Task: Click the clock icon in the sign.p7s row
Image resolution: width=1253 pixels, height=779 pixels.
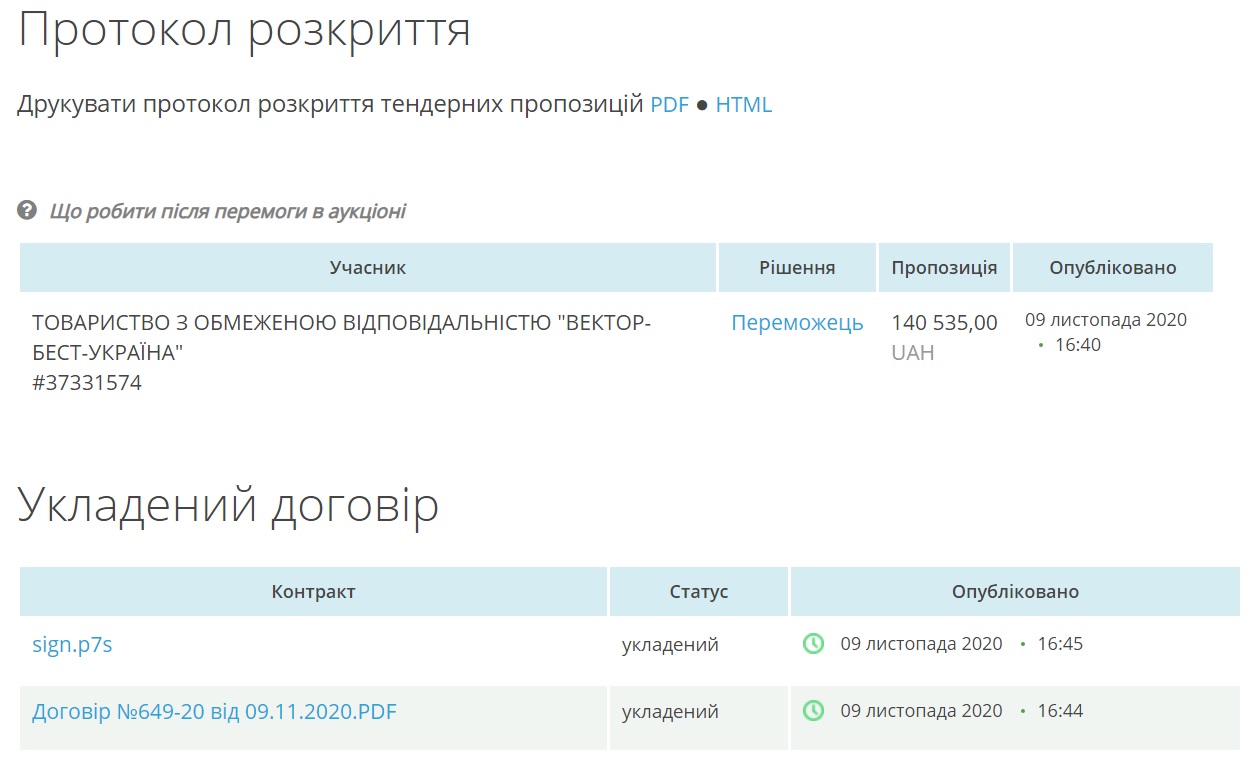Action: point(814,644)
